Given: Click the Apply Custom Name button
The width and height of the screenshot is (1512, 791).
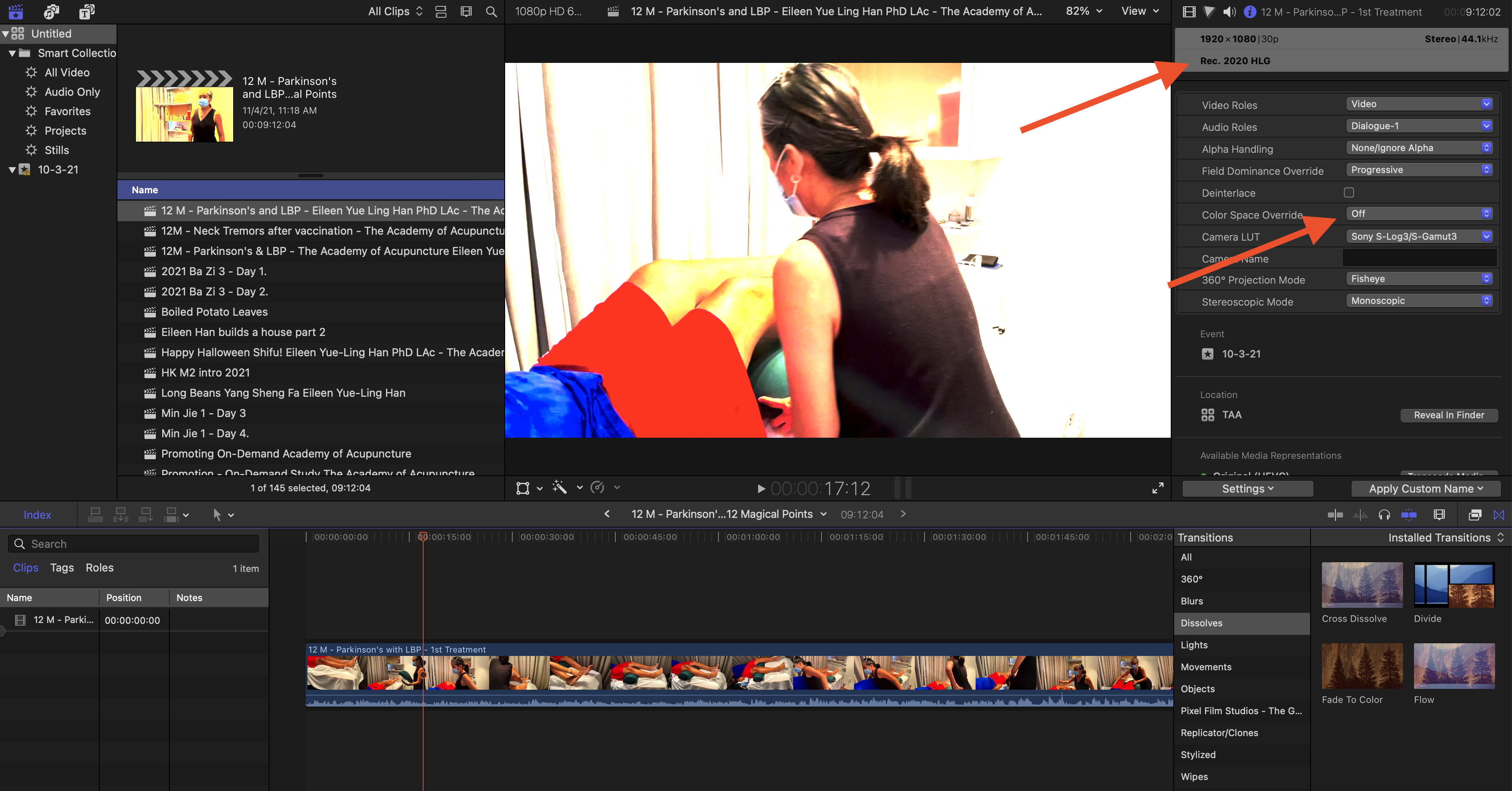Looking at the screenshot, I should click(x=1425, y=489).
